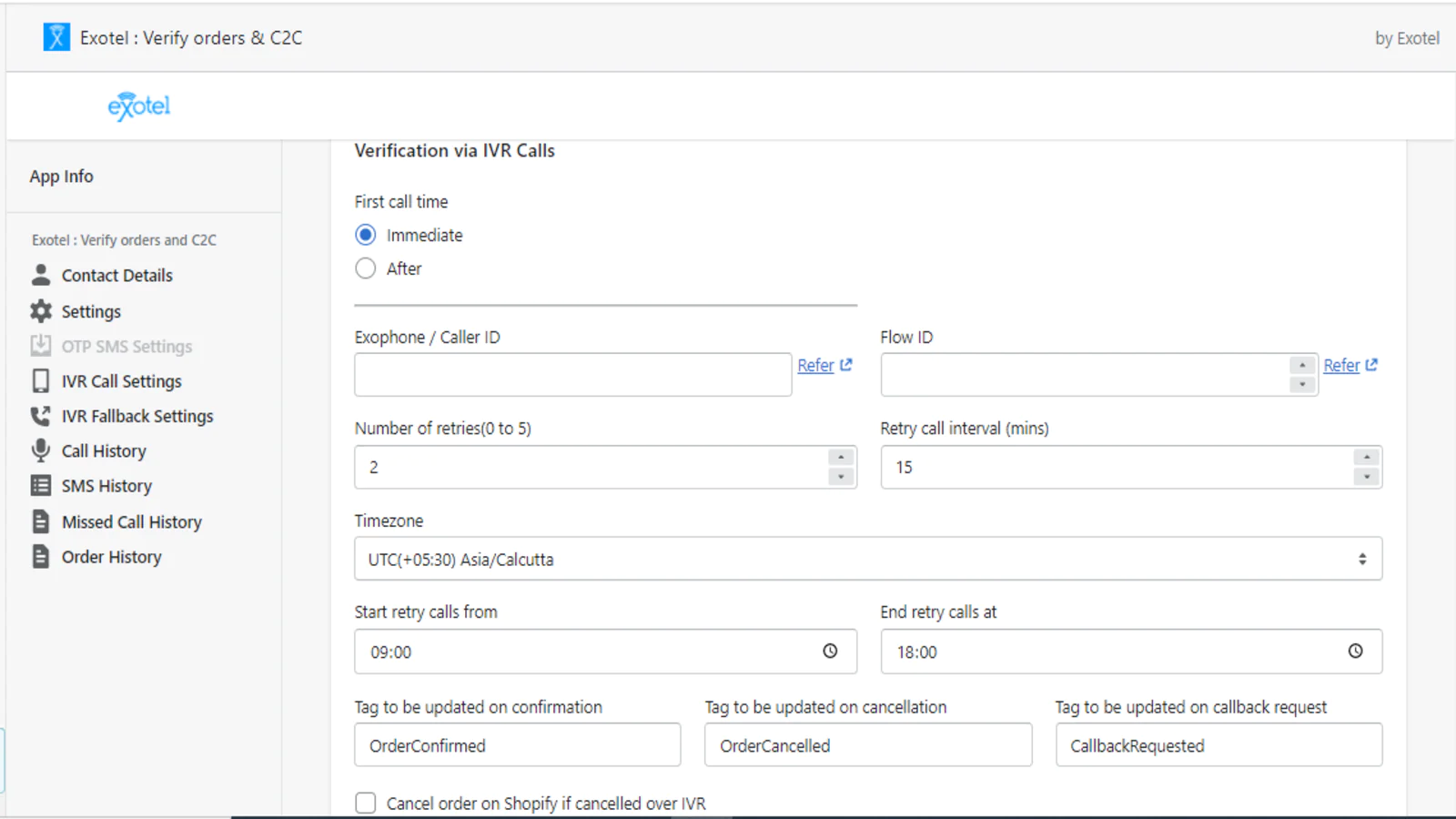Click the OrderConfirmed tag field
This screenshot has height=819, width=1456.
tap(518, 745)
